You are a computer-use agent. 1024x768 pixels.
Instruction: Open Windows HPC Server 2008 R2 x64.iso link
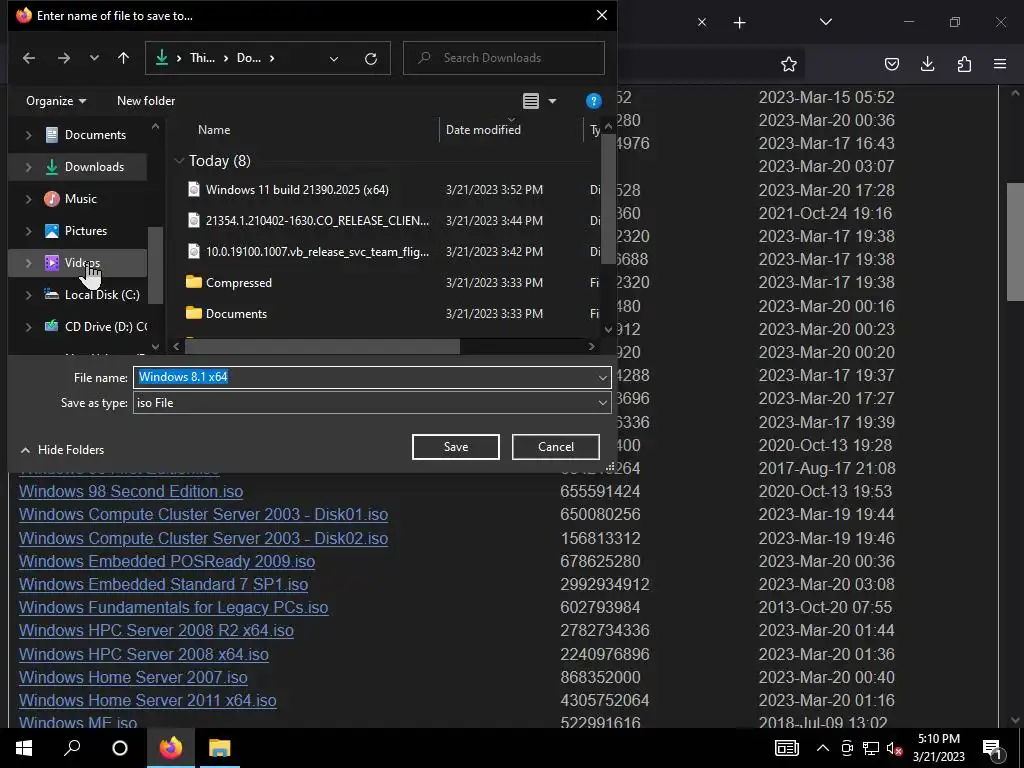click(x=156, y=631)
